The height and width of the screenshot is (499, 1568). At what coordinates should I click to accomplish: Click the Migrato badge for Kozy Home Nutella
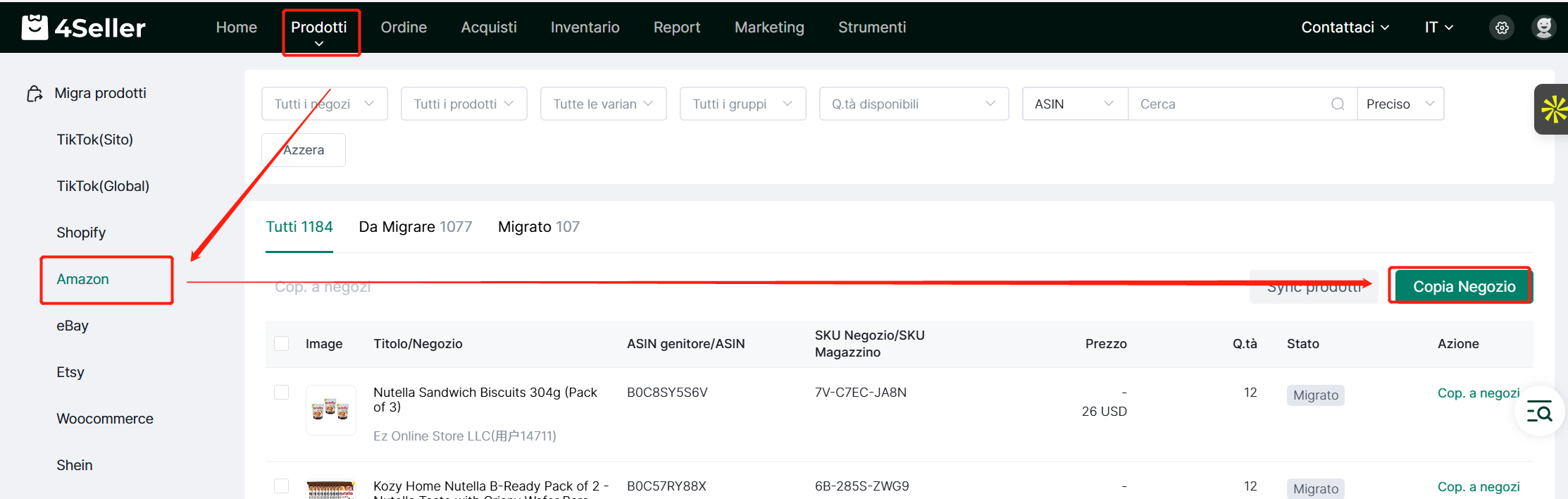(x=1316, y=489)
